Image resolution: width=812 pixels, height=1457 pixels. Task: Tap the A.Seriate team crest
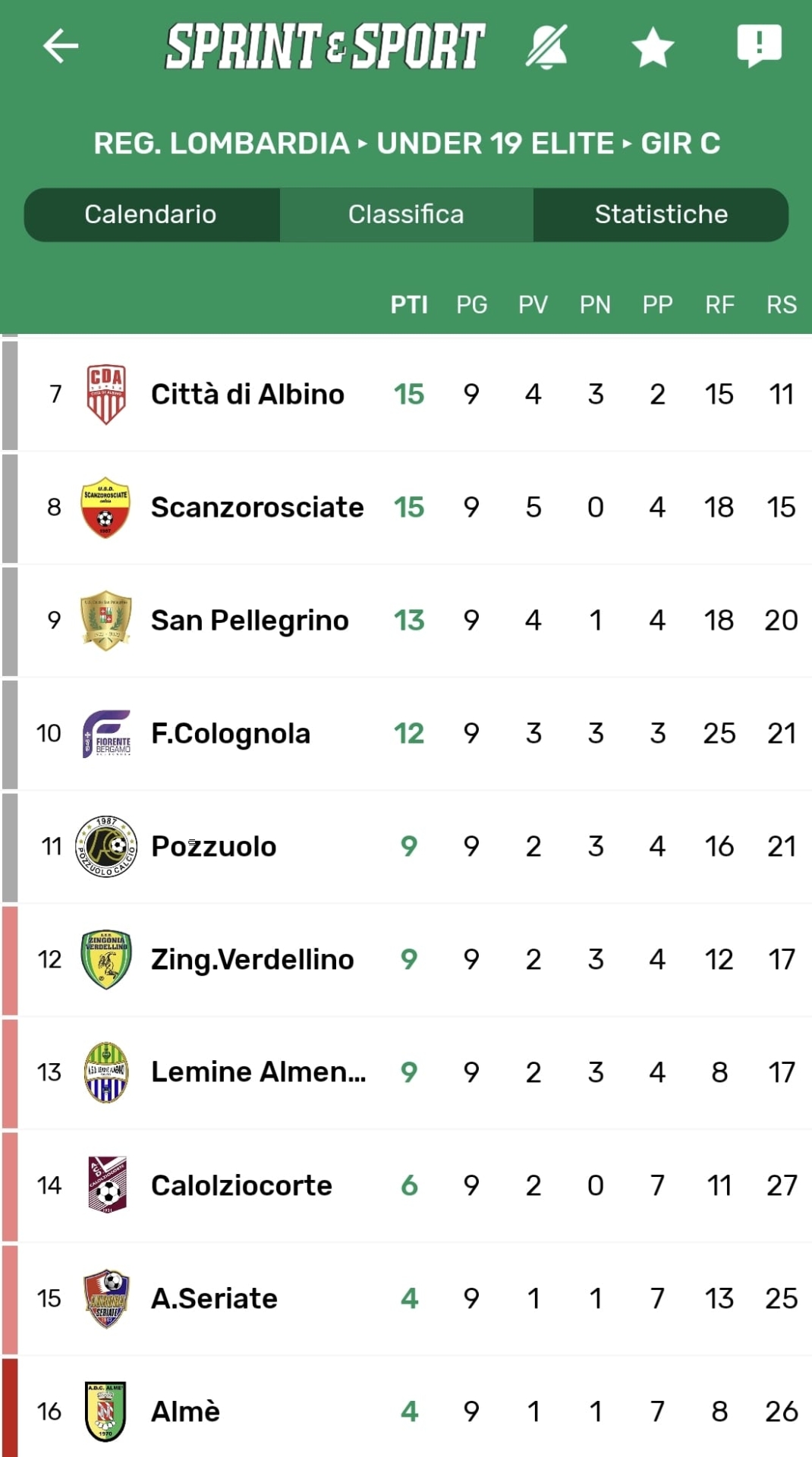pos(106,1298)
